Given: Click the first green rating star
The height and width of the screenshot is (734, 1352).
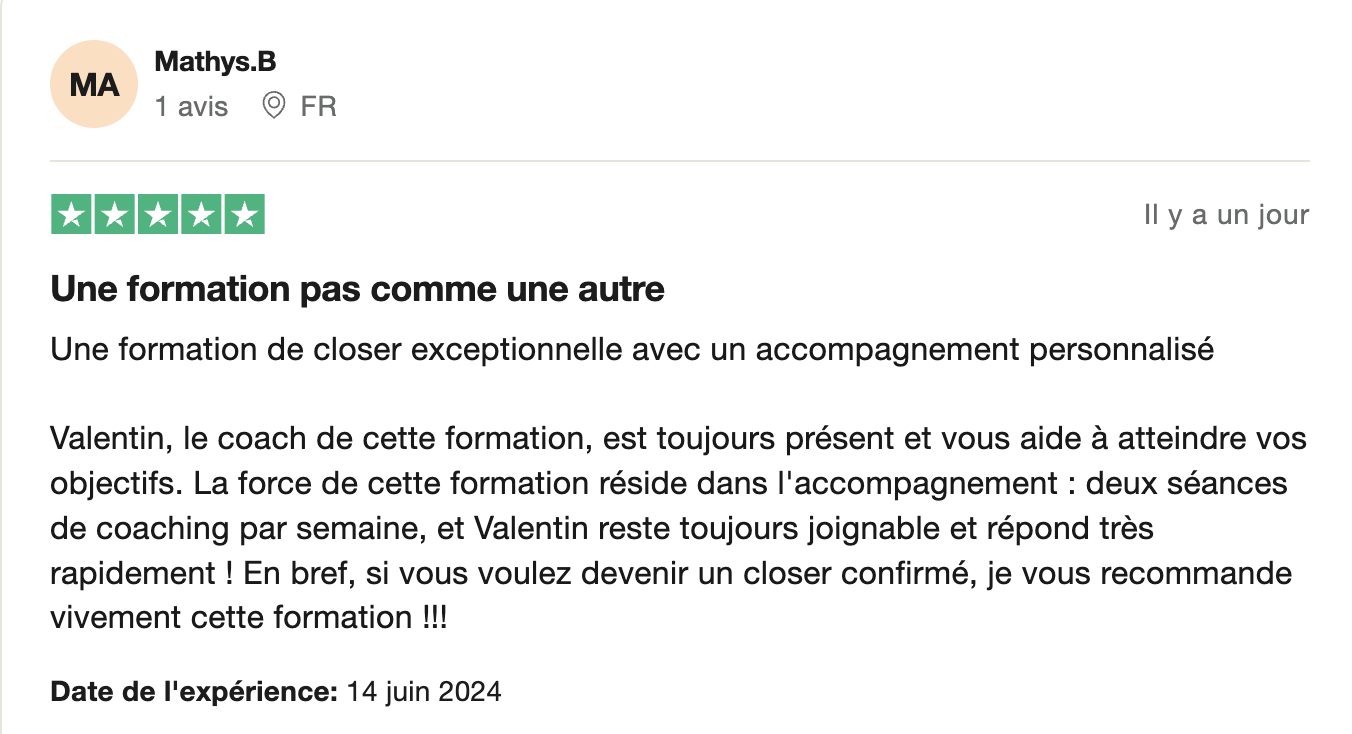Looking at the screenshot, I should (x=71, y=215).
